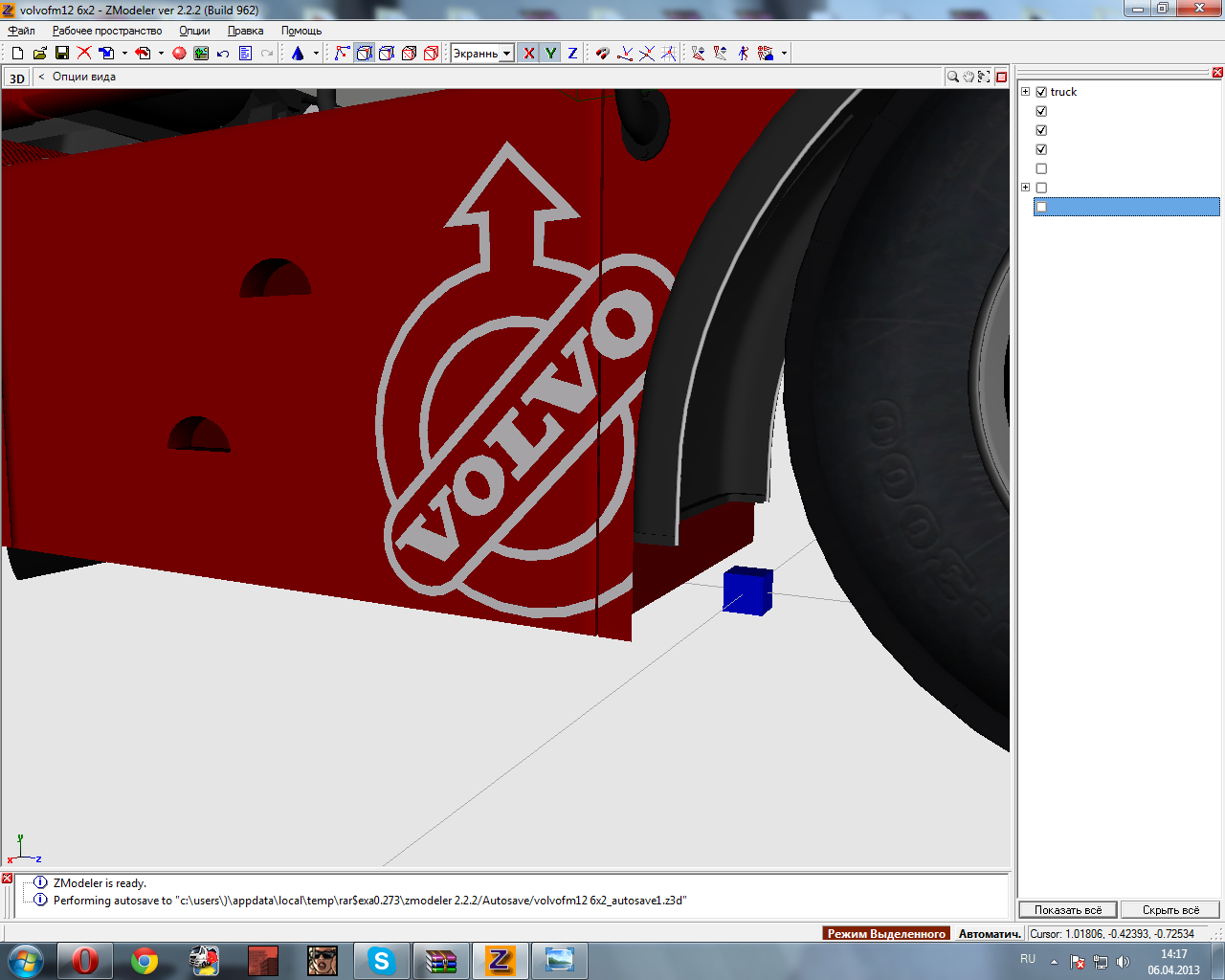Undo the last action with the arrow icon
Viewport: 1225px width, 980px height.
(x=223, y=54)
